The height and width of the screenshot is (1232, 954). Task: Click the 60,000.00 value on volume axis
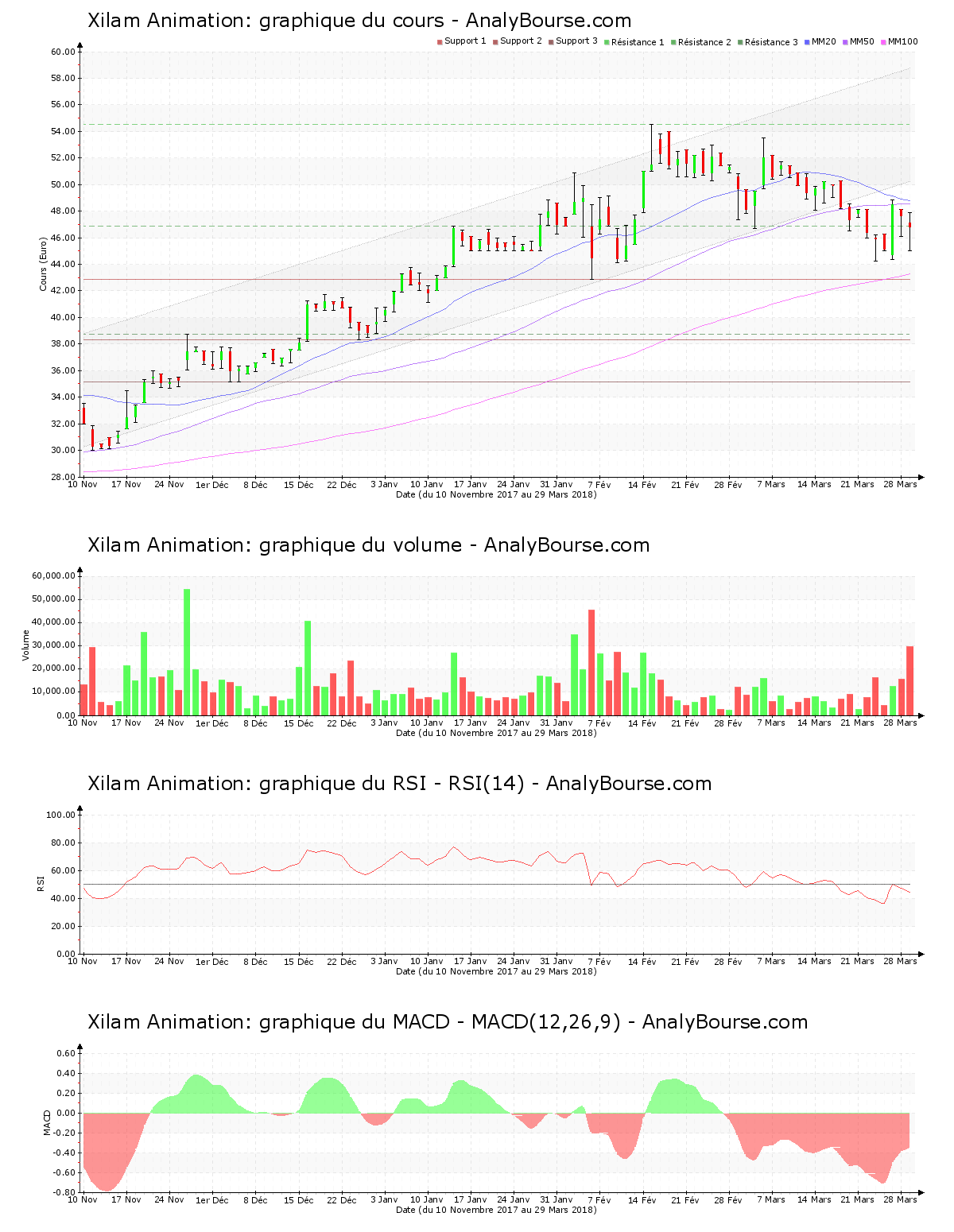[53, 575]
